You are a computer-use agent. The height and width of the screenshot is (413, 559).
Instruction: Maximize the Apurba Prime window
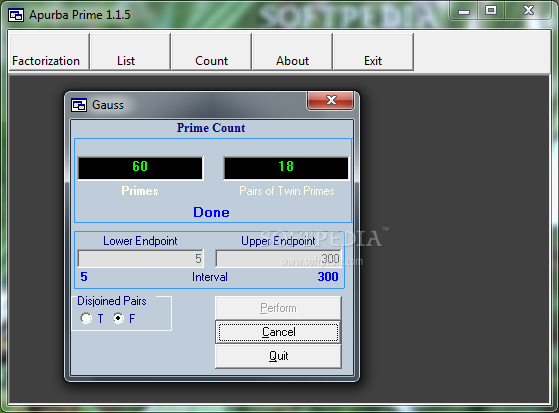(x=491, y=11)
